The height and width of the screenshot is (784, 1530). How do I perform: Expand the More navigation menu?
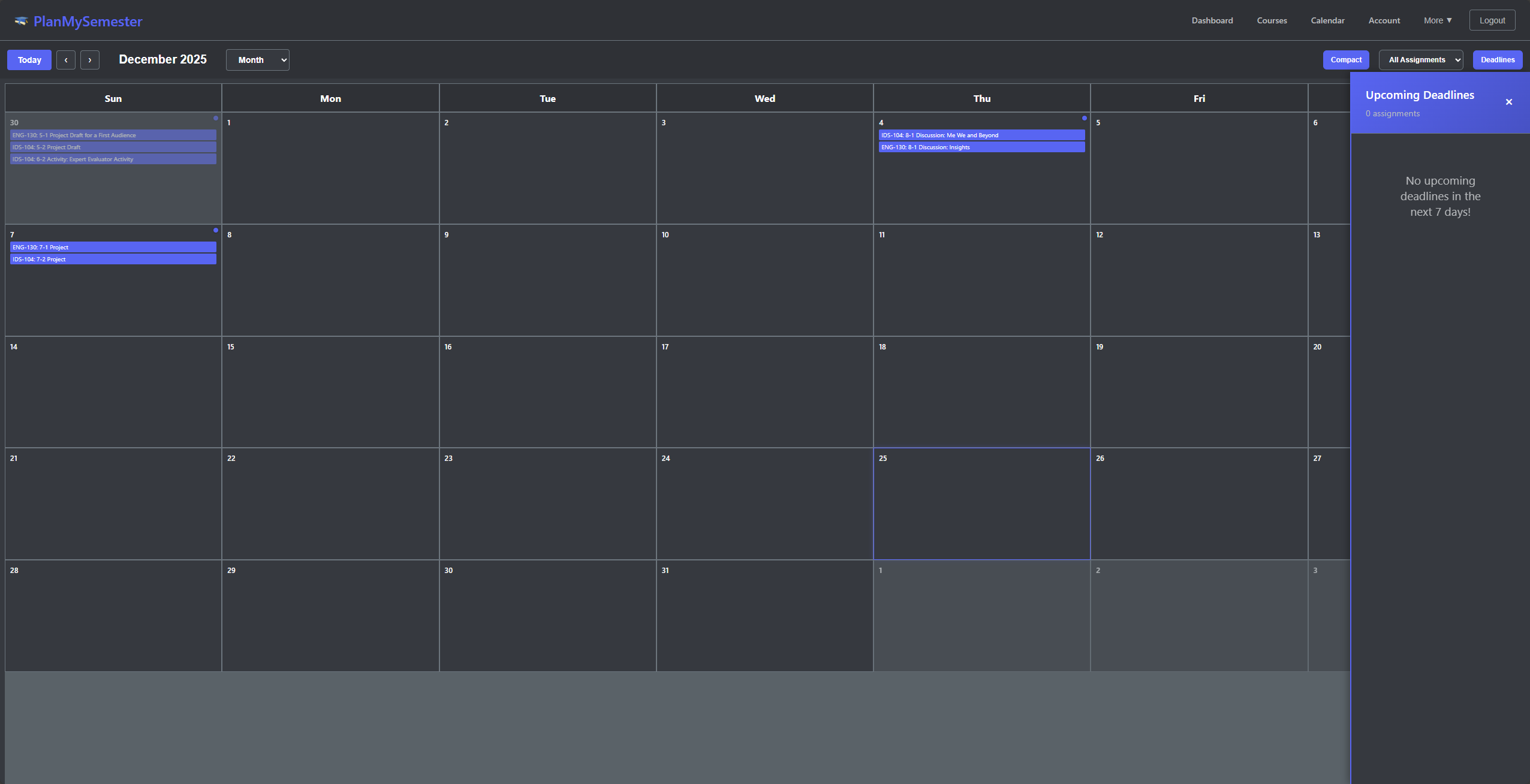1438,20
